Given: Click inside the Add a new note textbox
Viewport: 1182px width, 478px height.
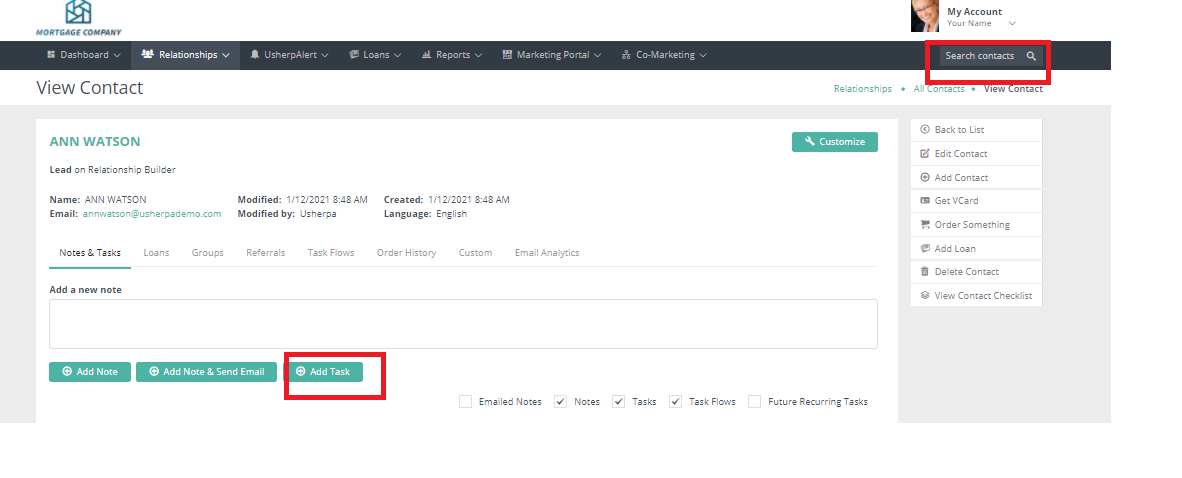Looking at the screenshot, I should pyautogui.click(x=463, y=324).
